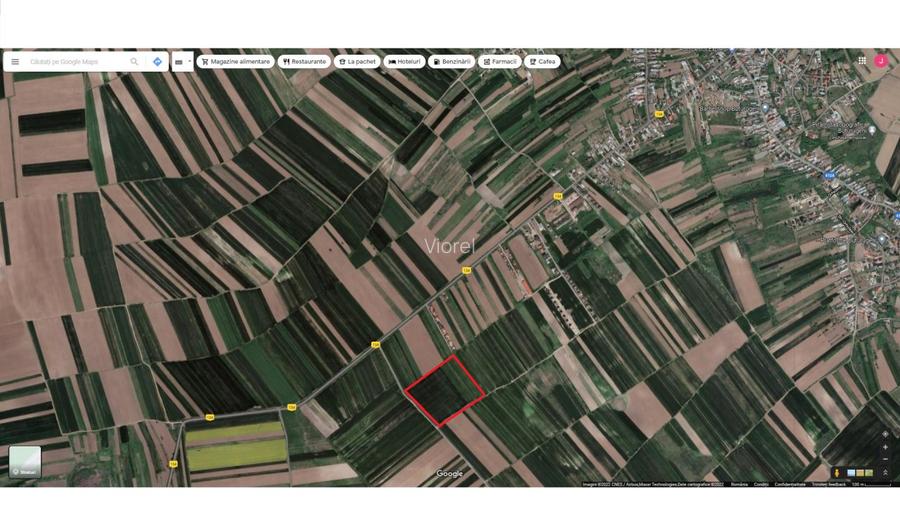
Task: Open the Google account avatar
Action: (881, 61)
